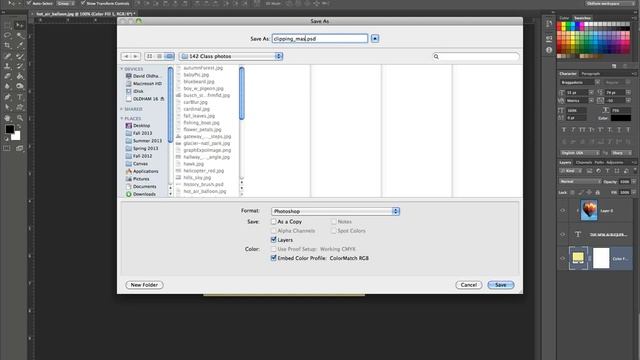This screenshot has width=640, height=360.
Task: Collapse the PLACES sidebar section
Action: click(x=122, y=118)
